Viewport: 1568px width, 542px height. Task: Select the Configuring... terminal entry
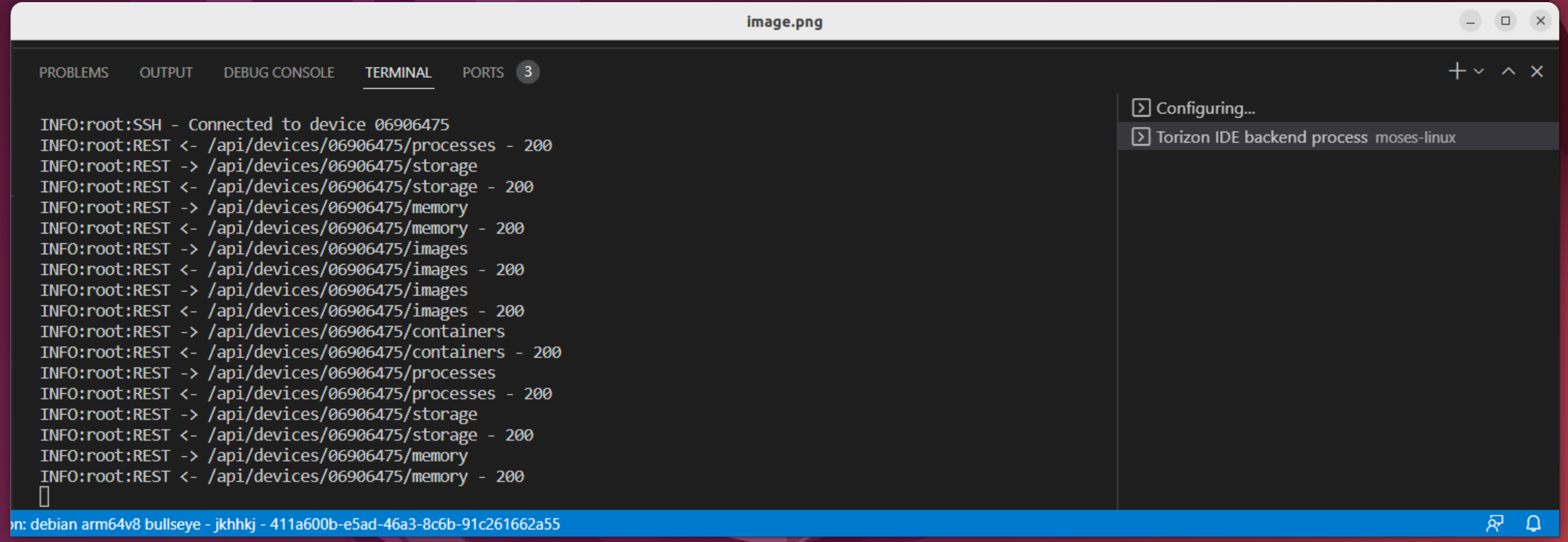[x=1338, y=108]
